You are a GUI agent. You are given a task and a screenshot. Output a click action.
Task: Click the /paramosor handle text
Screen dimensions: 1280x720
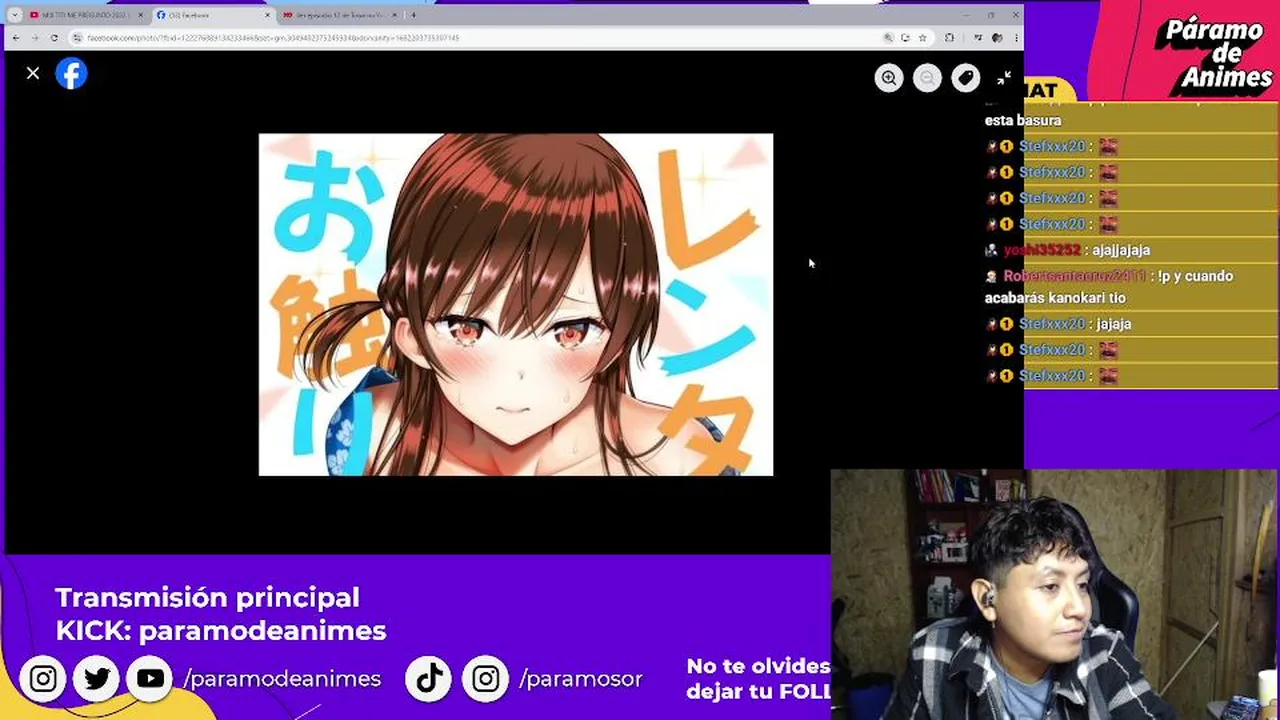tap(581, 679)
